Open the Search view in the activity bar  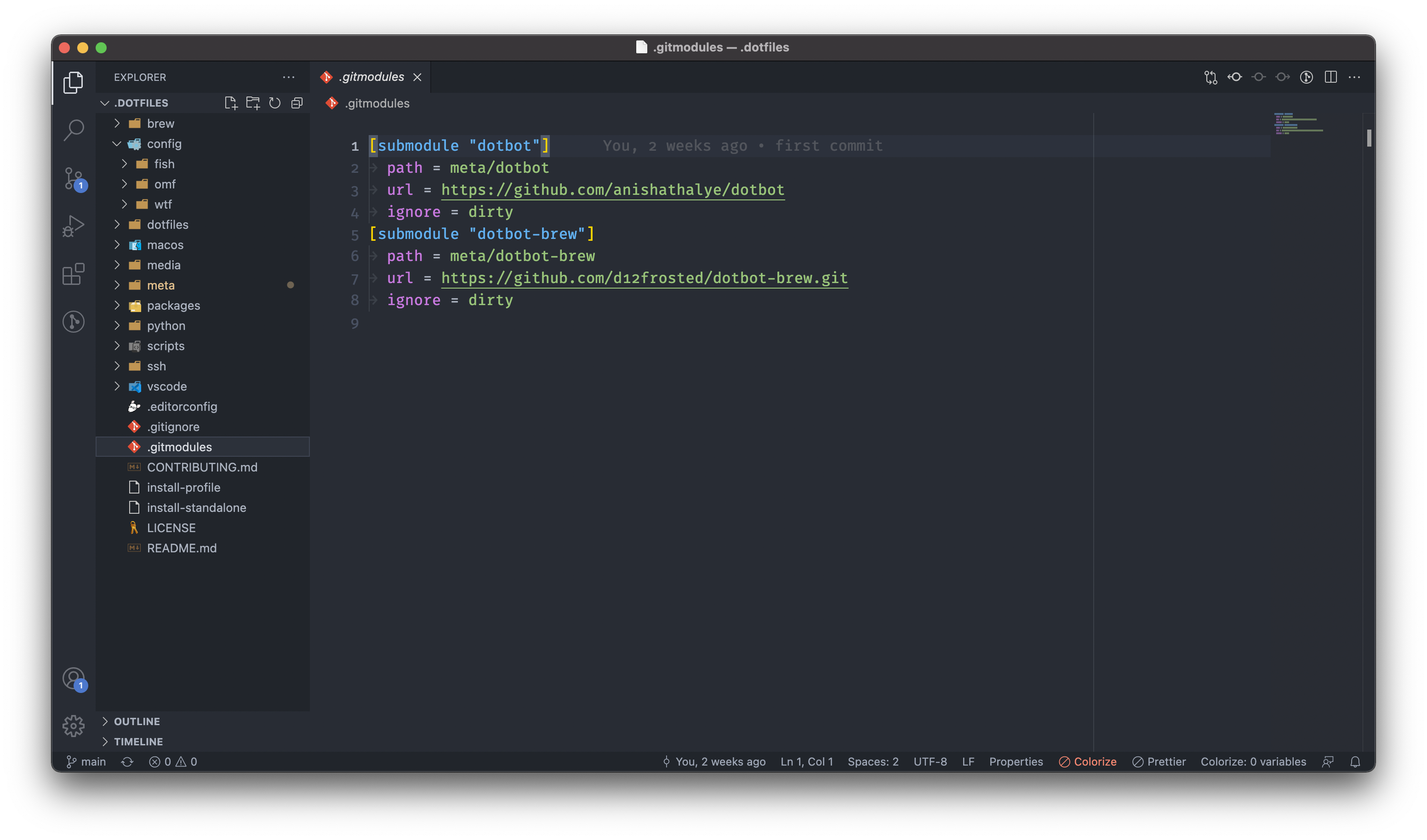coord(74,130)
